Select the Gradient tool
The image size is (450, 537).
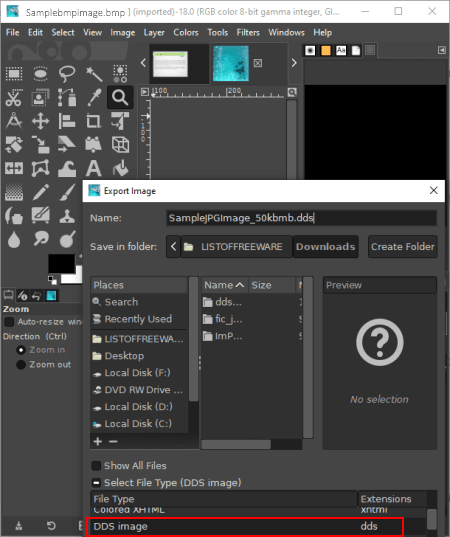point(14,192)
